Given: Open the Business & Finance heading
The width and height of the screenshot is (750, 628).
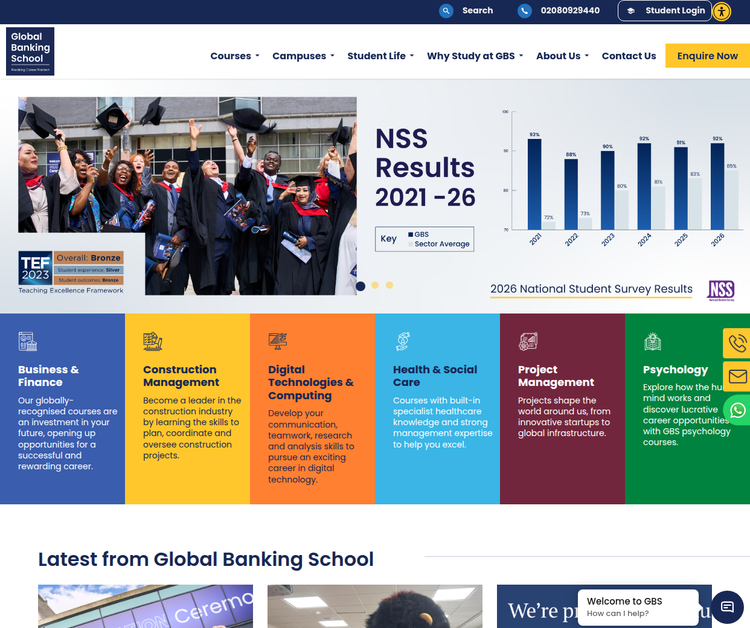Looking at the screenshot, I should pos(48,376).
